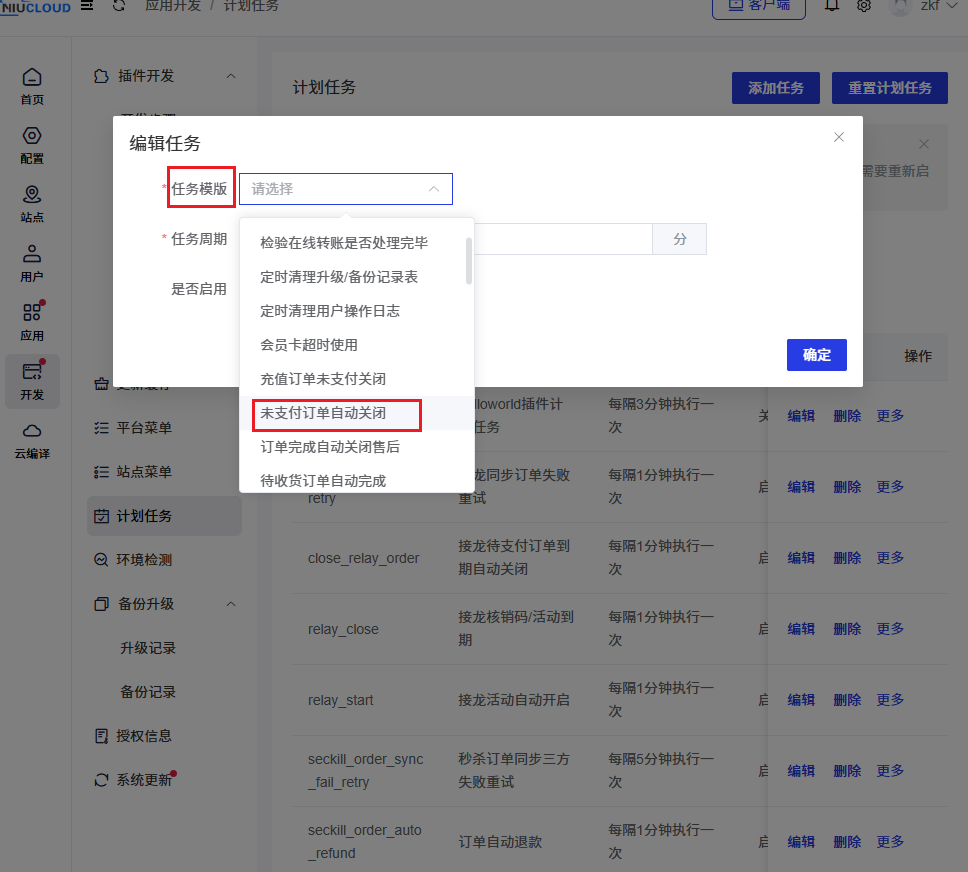Select 定时清理用户操作日志 option in list
This screenshot has width=968, height=872.
pyautogui.click(x=330, y=311)
